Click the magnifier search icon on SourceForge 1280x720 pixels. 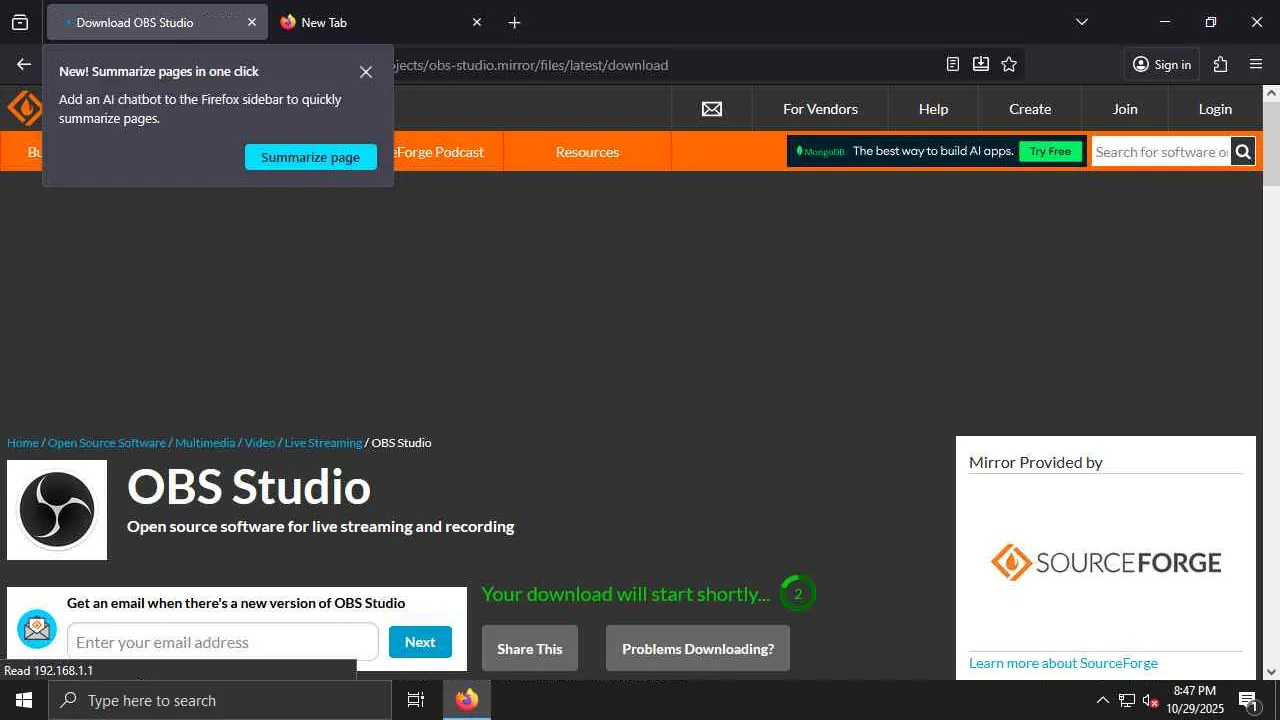coord(1243,152)
